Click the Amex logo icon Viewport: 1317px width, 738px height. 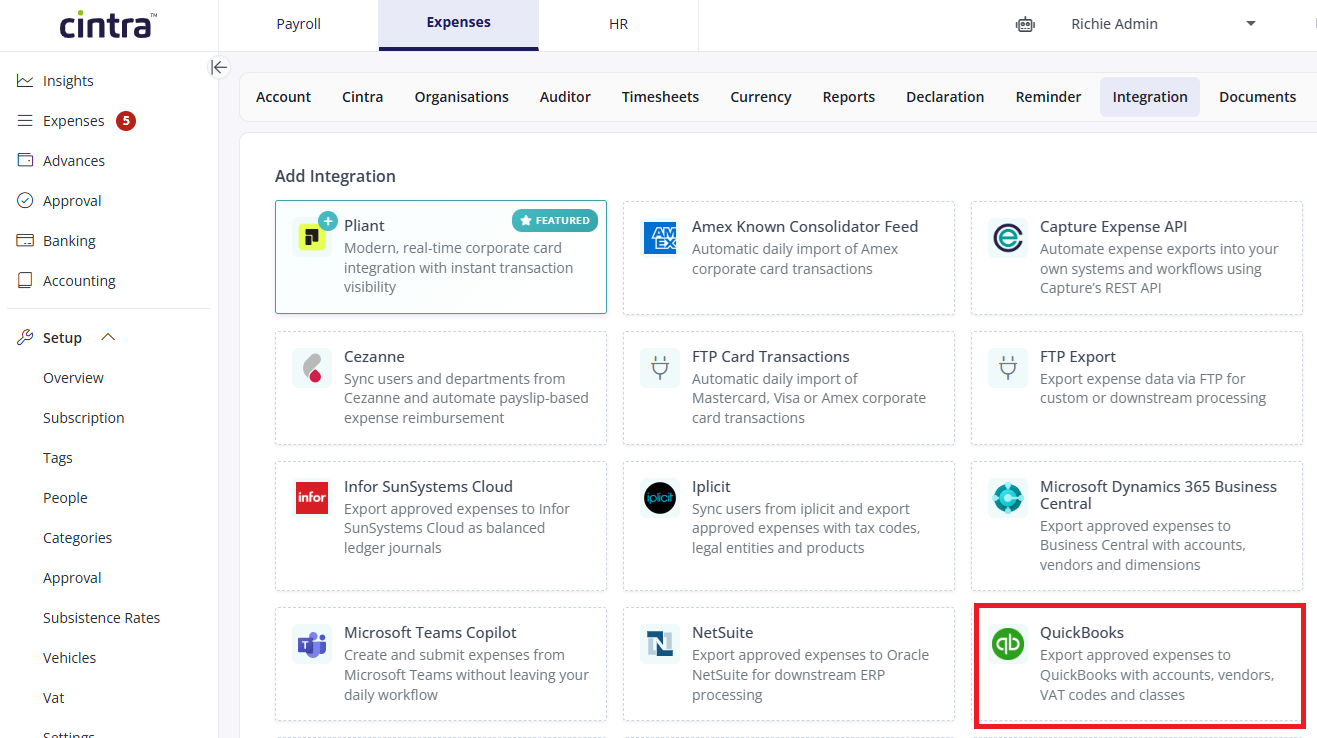[x=660, y=237]
